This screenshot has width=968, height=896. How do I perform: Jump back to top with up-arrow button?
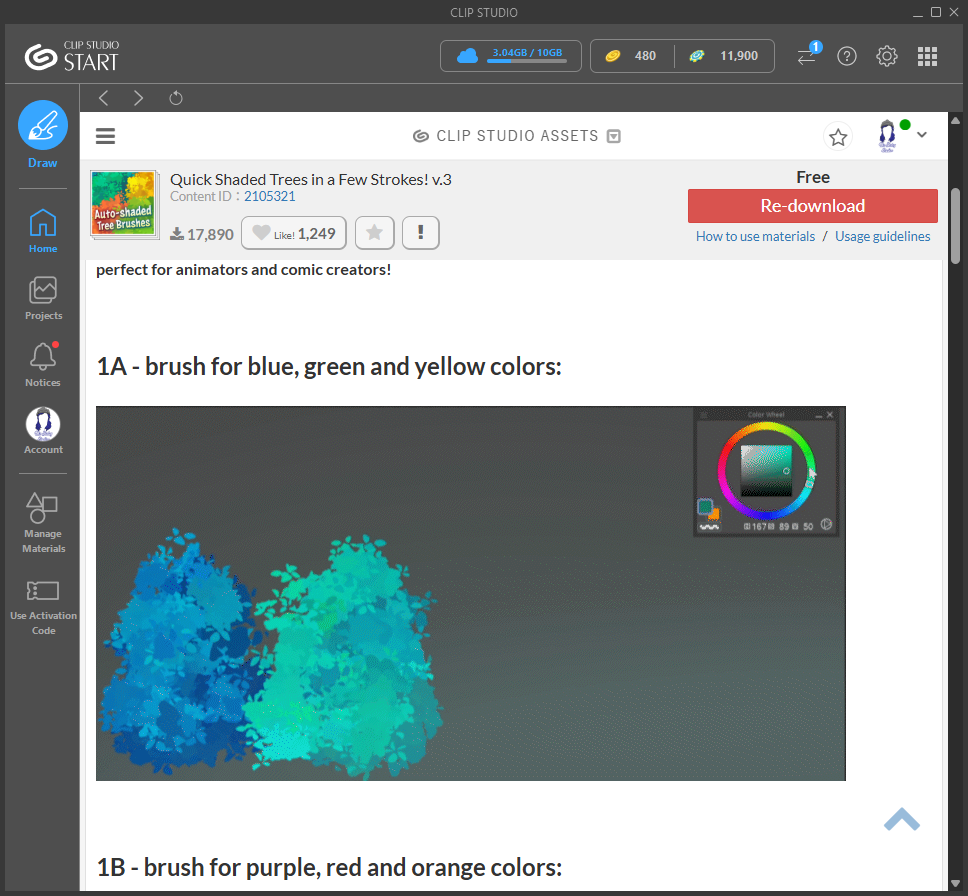coord(901,819)
